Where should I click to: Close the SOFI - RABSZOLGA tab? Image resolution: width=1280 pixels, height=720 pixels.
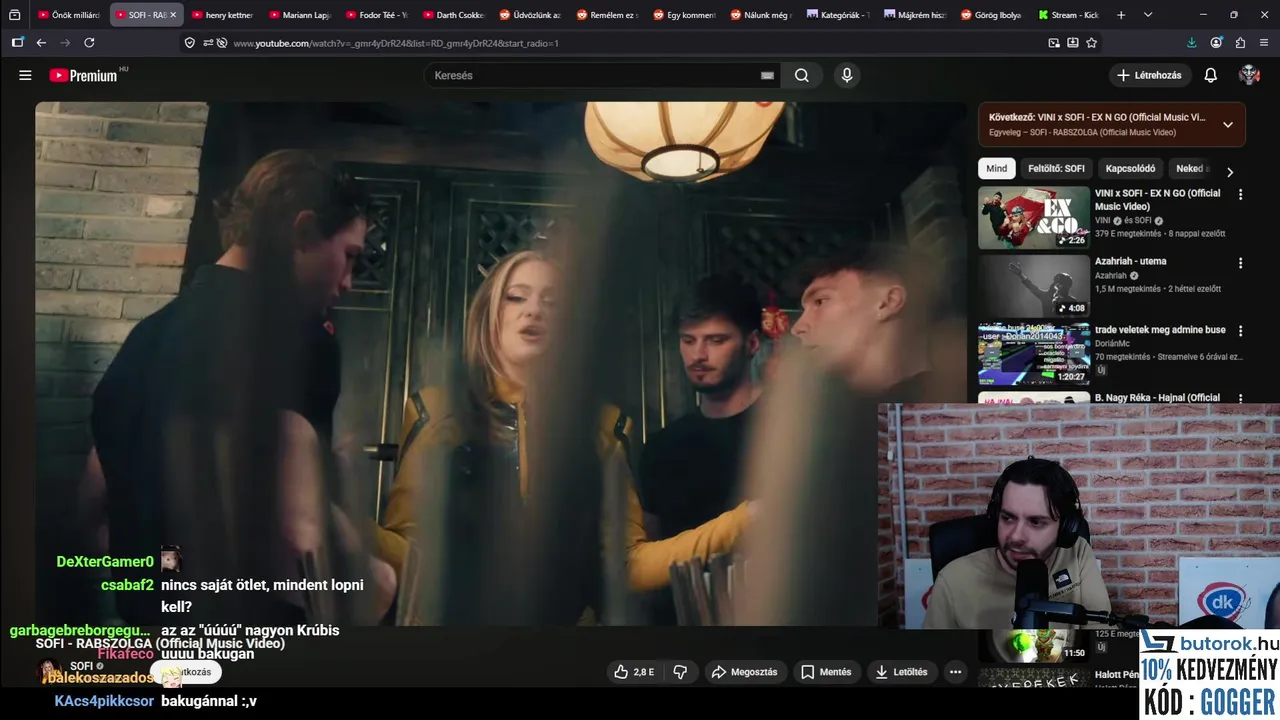pos(173,15)
